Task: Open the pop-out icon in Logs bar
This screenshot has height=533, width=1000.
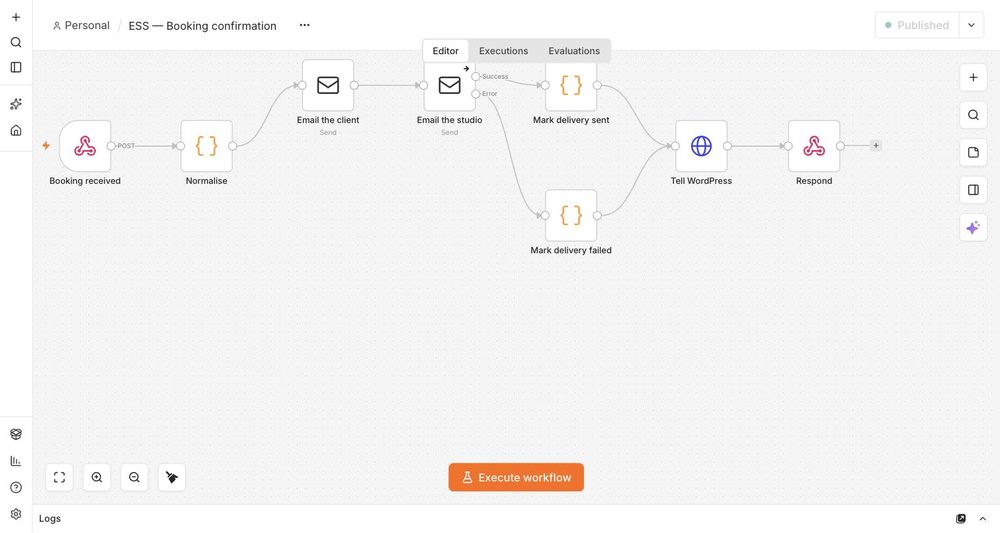Action: click(x=961, y=519)
